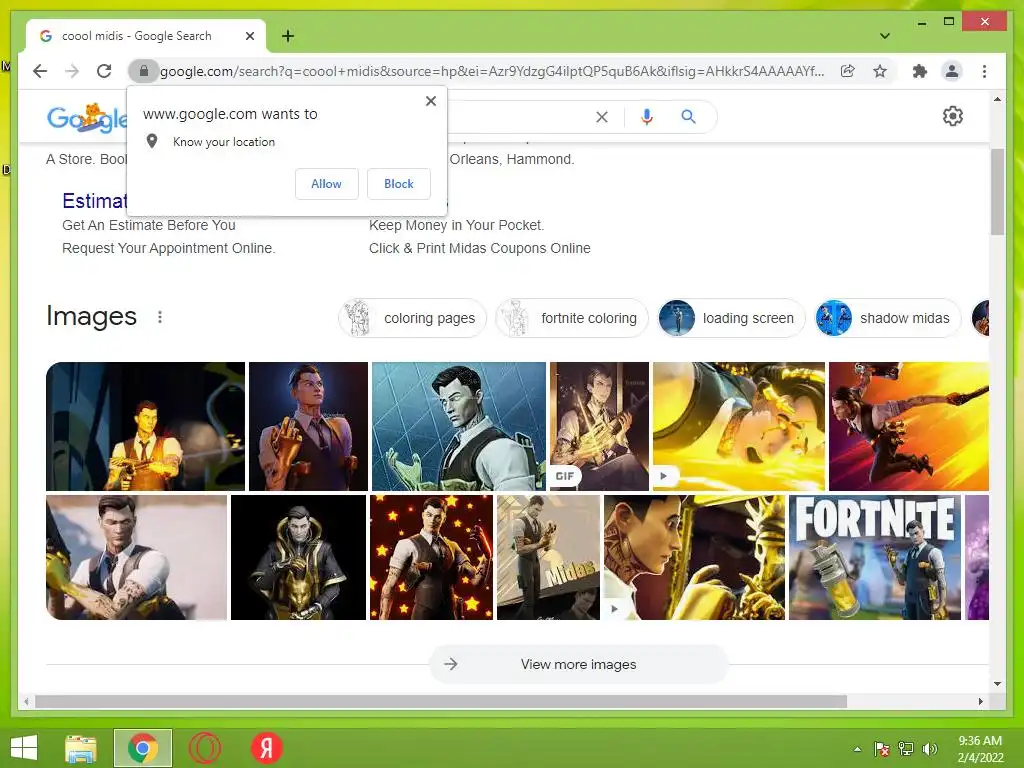Open the Images section three-dot menu
The image size is (1024, 768).
point(160,317)
